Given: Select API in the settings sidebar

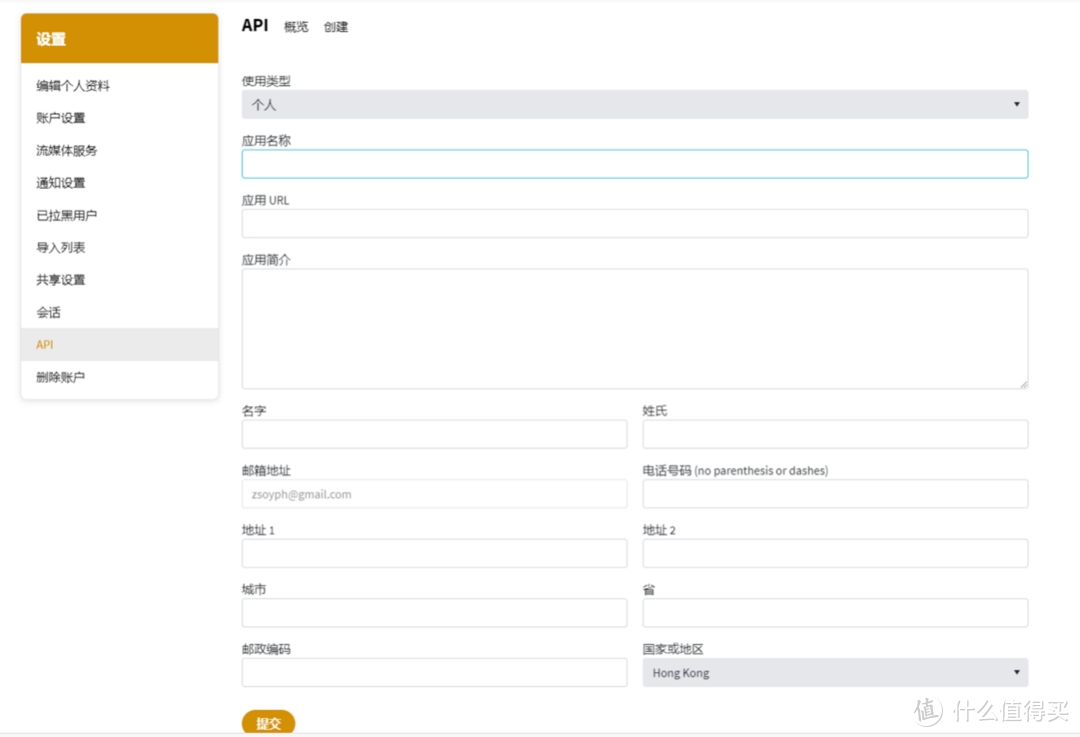Looking at the screenshot, I should point(45,344).
